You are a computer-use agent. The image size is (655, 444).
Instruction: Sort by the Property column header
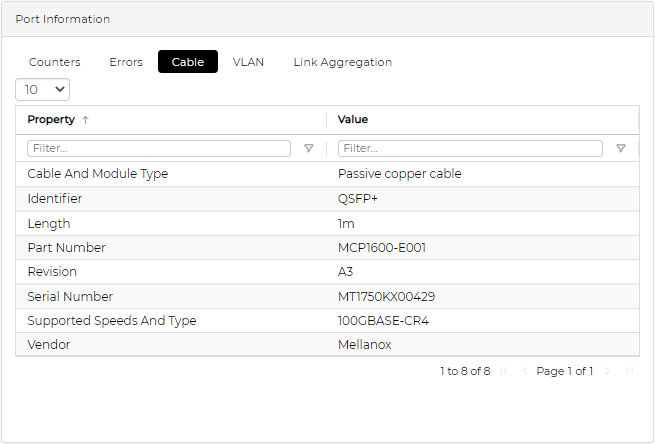tap(51, 120)
